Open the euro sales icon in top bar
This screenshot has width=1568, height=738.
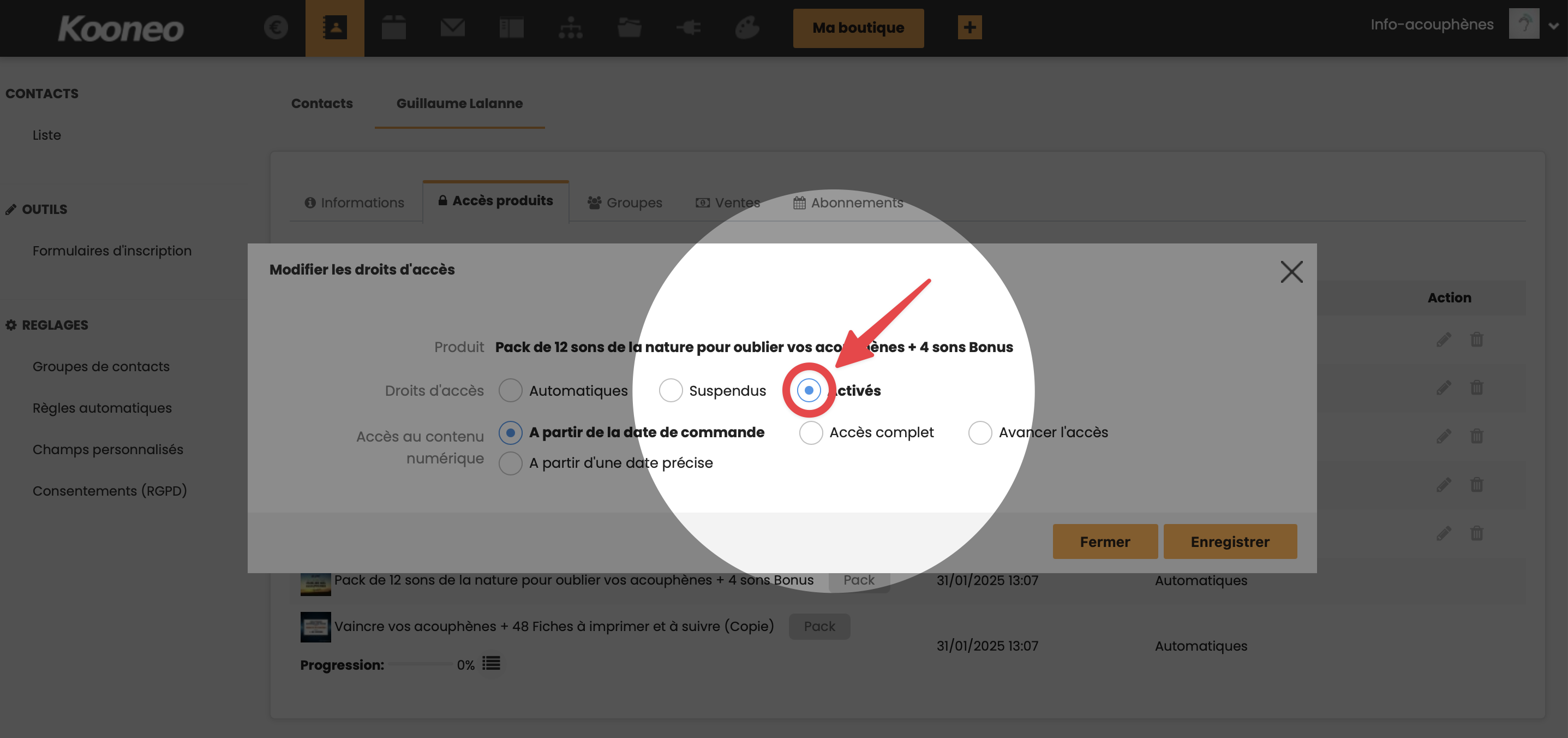point(276,27)
